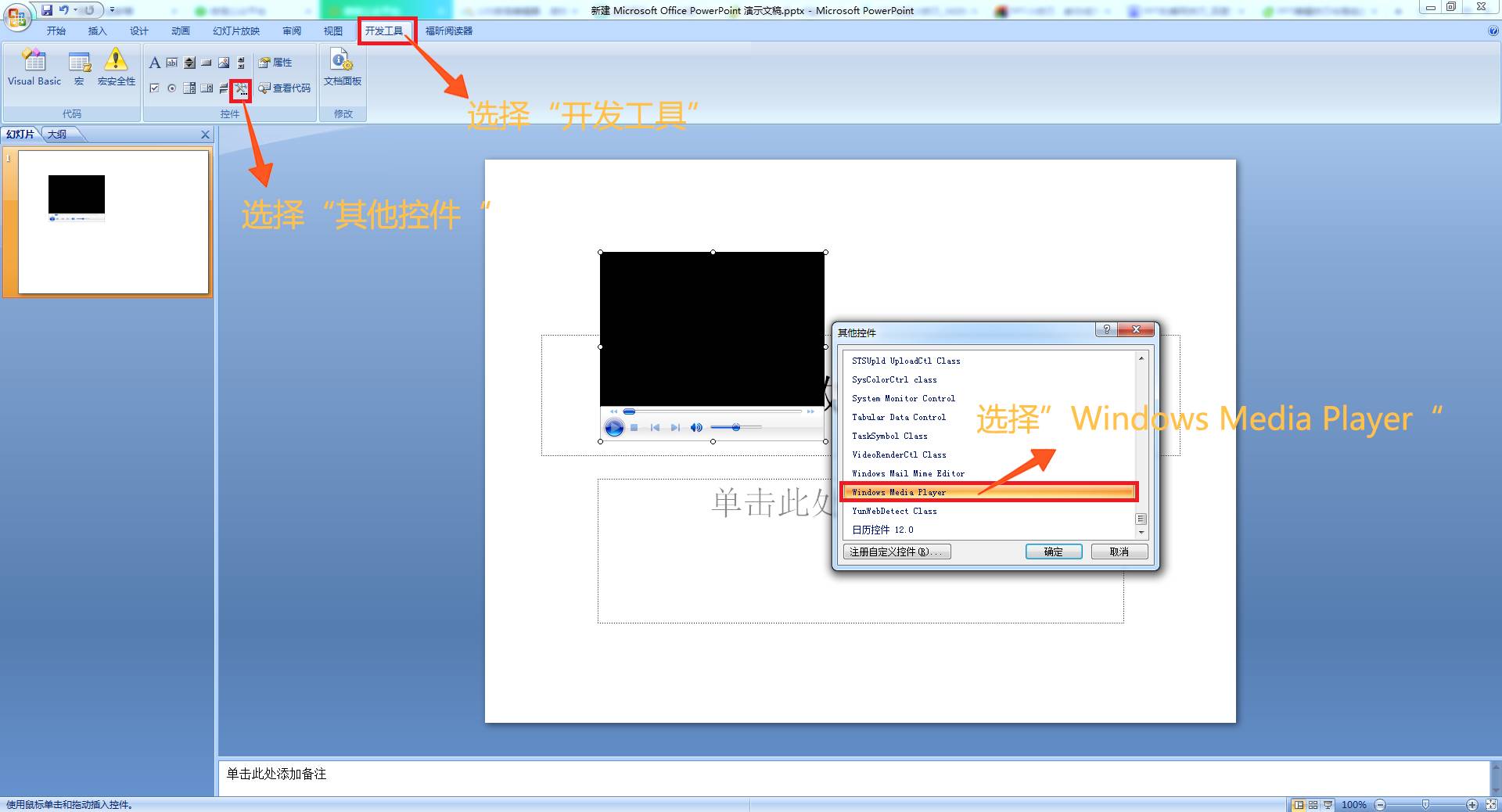Start slide show from status bar
Screen dimensions: 1502x812
pyautogui.click(x=1328, y=805)
